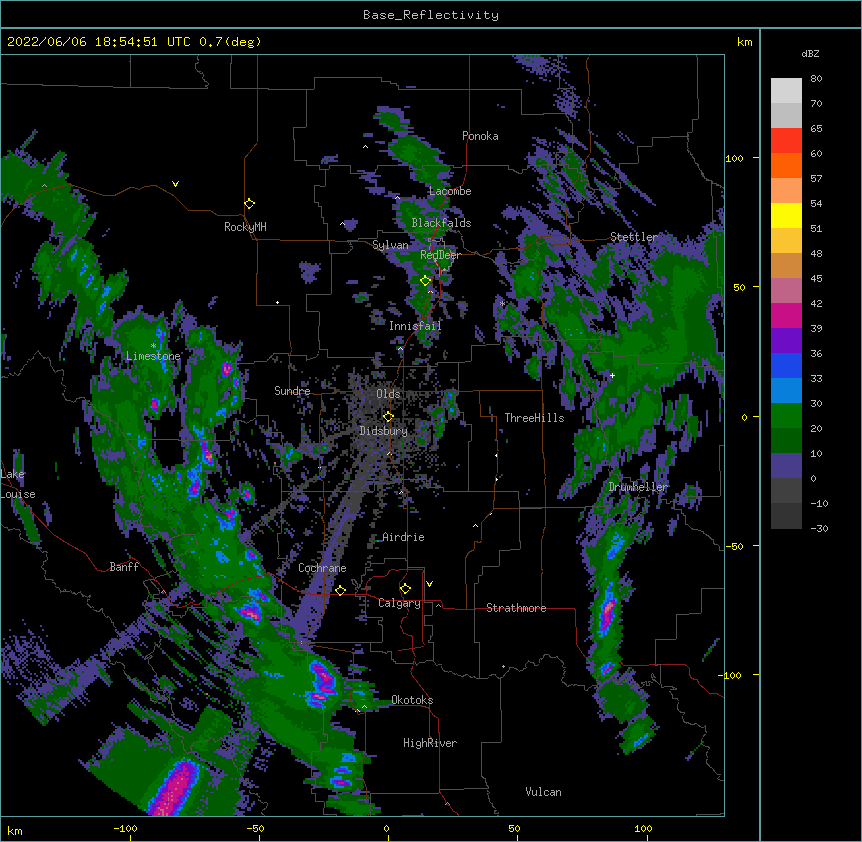Click the Sylvan label on the map
The width and height of the screenshot is (862, 842).
(390, 245)
